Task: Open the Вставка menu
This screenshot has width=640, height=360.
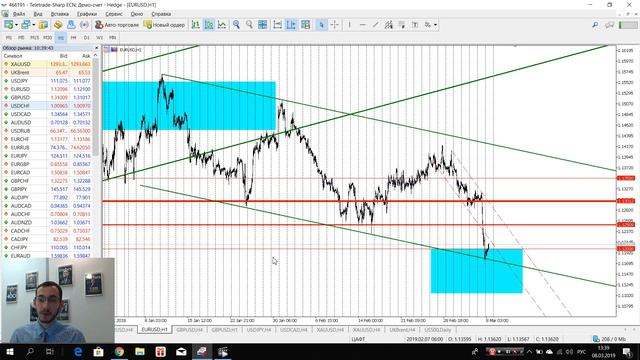Action: point(60,14)
